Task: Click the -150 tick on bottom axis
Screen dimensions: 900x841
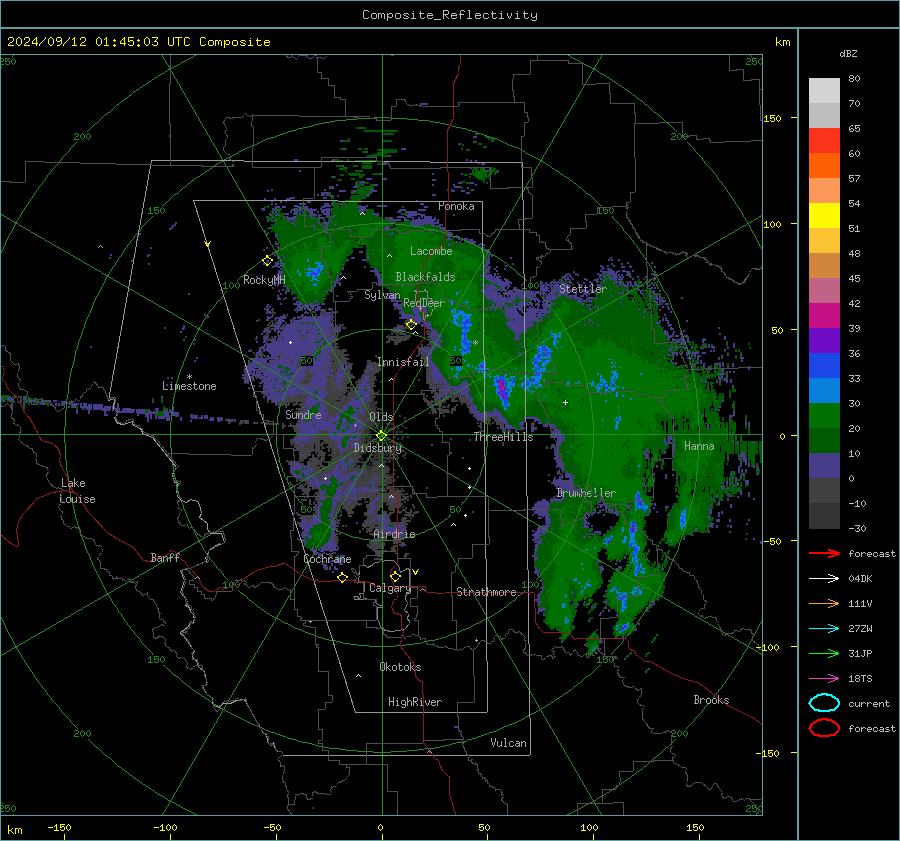Action: [59, 827]
